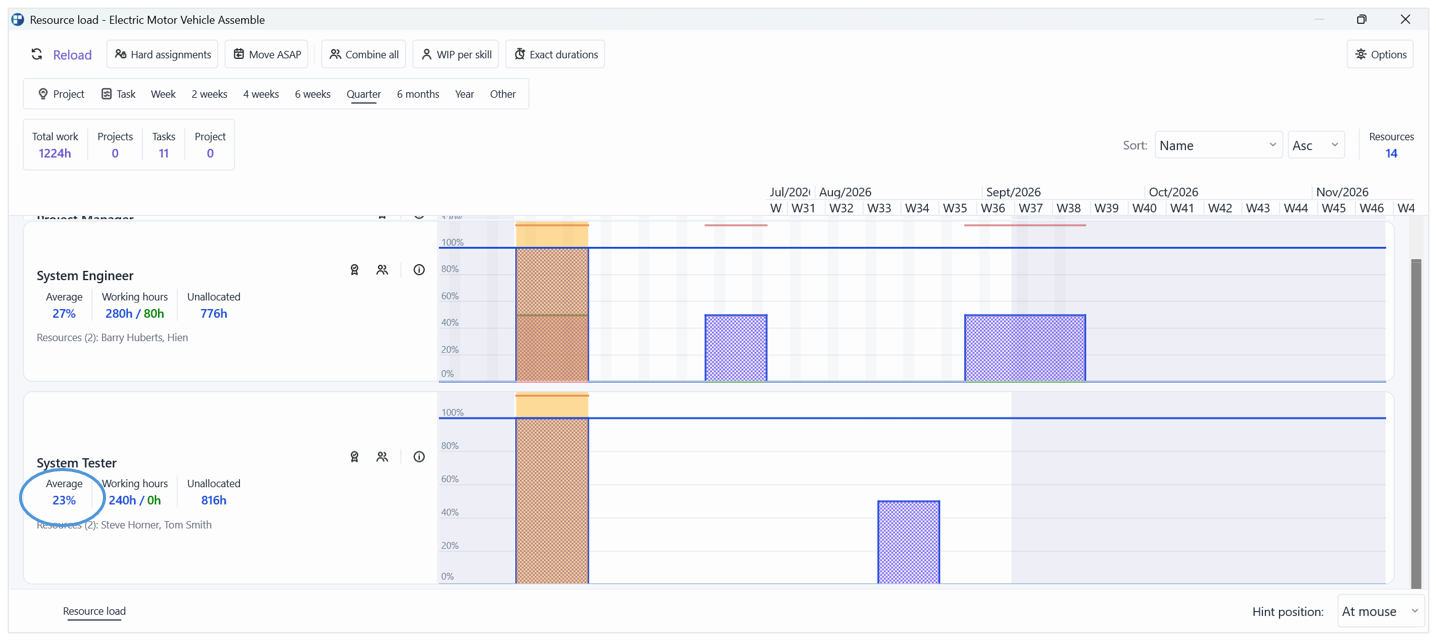Image resolution: width=1436 pixels, height=642 pixels.
Task: Click the vertical scrollbar thumb
Action: tap(1416, 424)
